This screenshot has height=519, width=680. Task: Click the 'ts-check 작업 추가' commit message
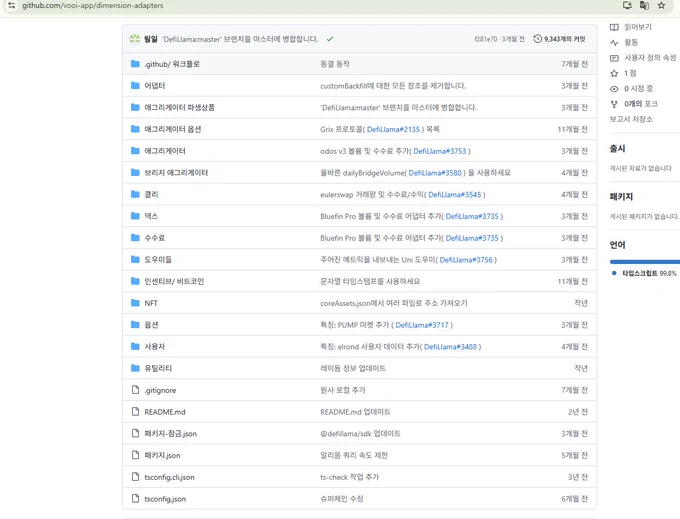[350, 477]
